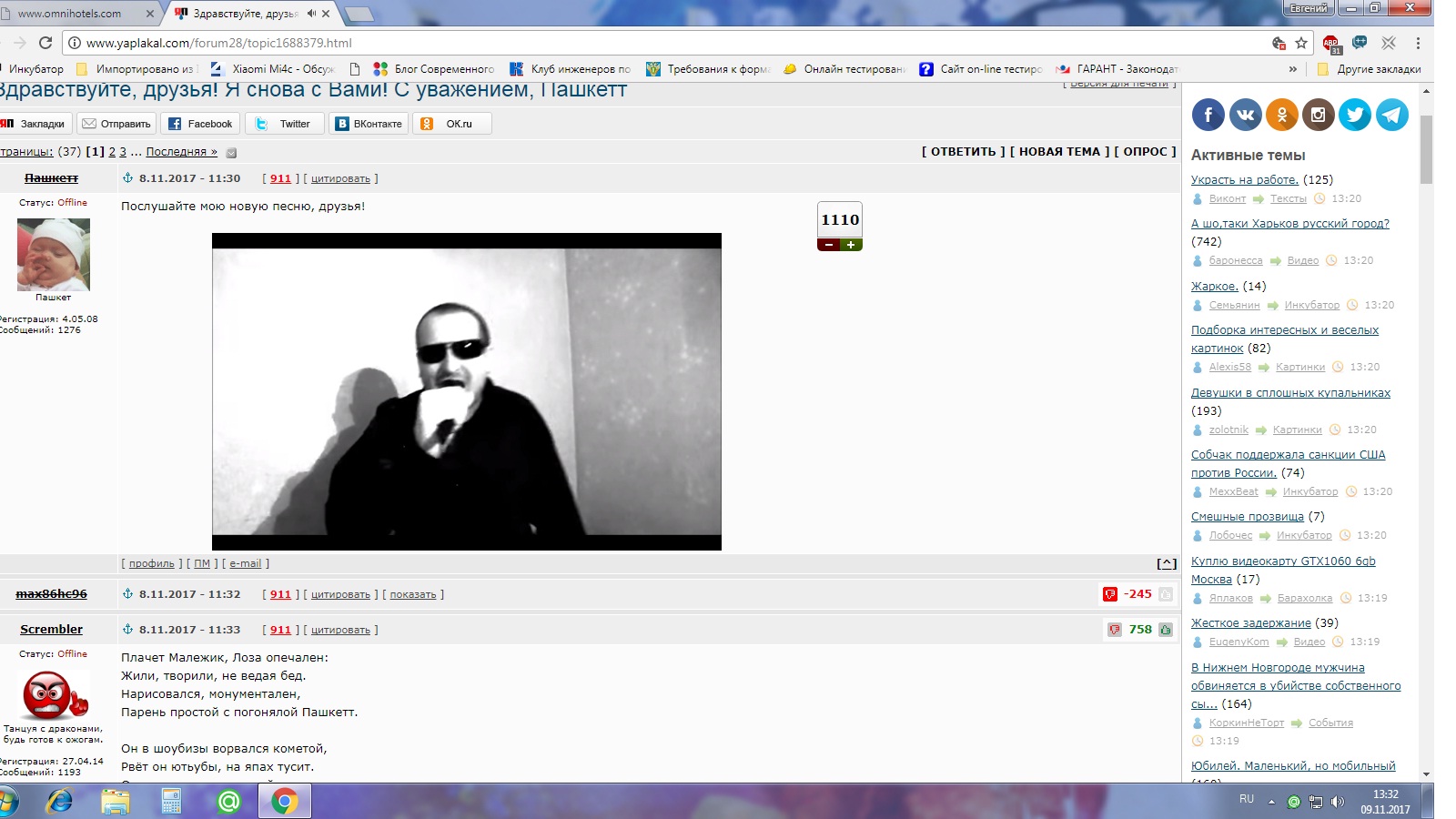
Task: Open the Facebook round icon in sidebar
Action: [1208, 115]
